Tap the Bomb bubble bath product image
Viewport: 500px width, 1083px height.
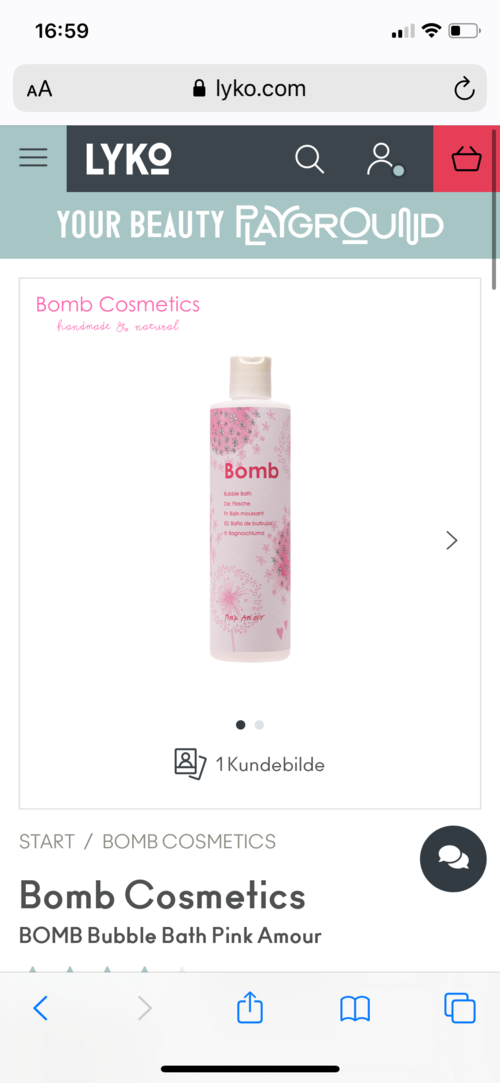[x=250, y=508]
